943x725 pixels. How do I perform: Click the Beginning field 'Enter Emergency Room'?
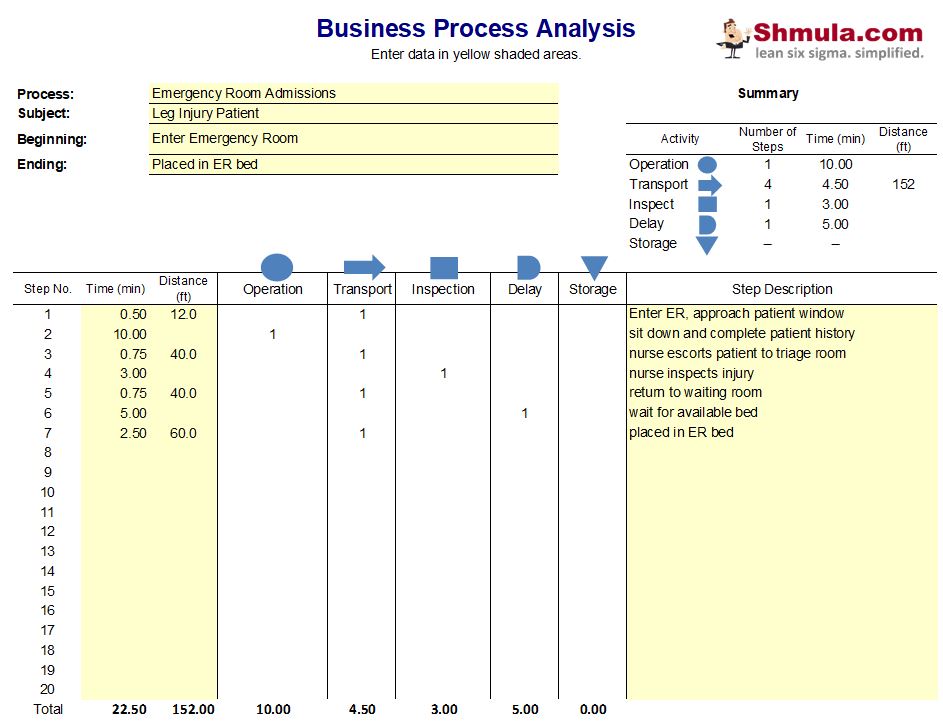(353, 139)
